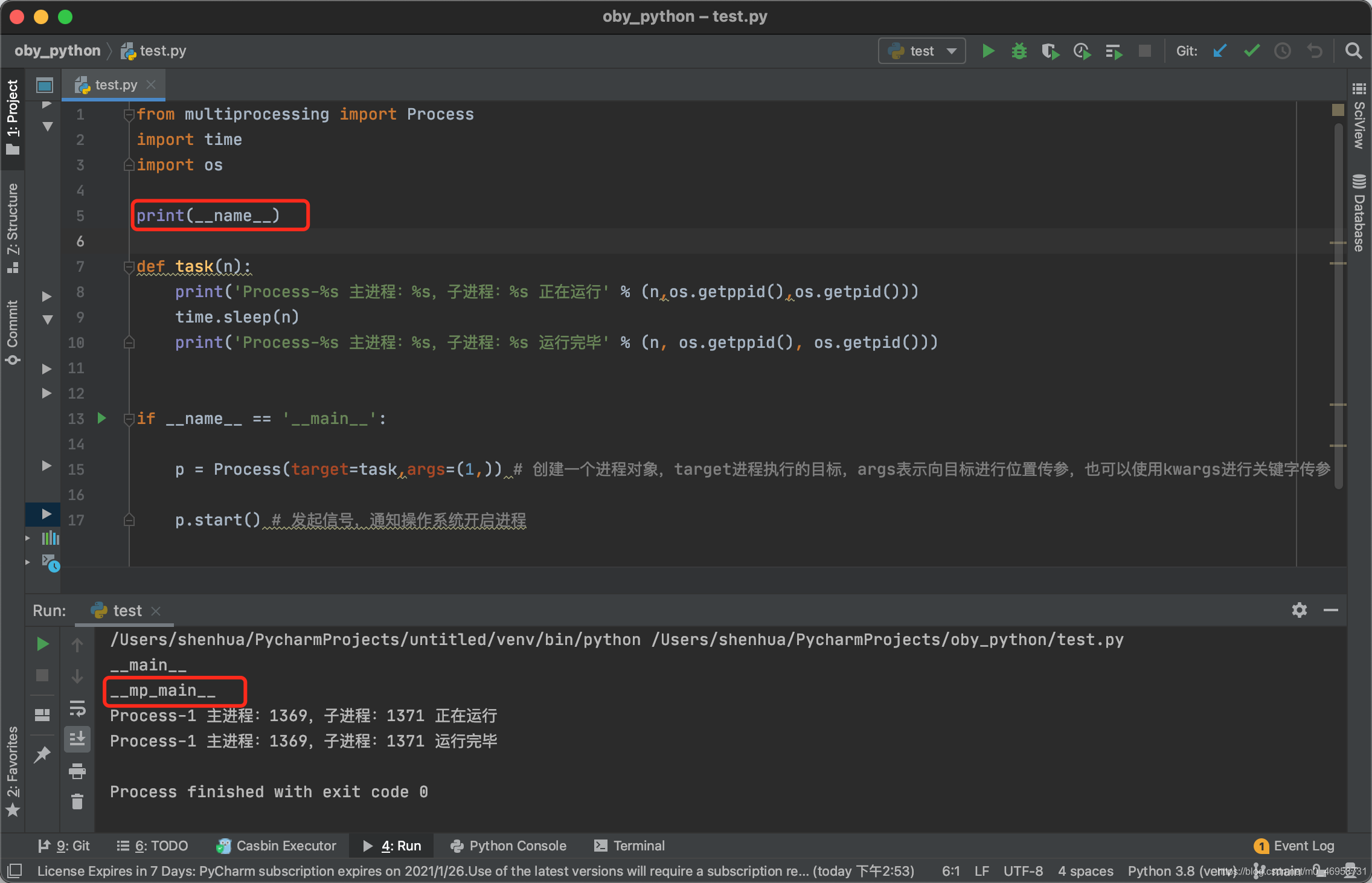The height and width of the screenshot is (883, 1372).
Task: Open the 6: TODO bottom tab
Action: pos(152,846)
